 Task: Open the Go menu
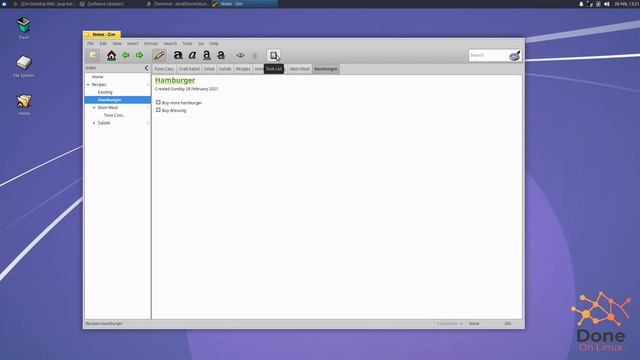pyautogui.click(x=201, y=43)
